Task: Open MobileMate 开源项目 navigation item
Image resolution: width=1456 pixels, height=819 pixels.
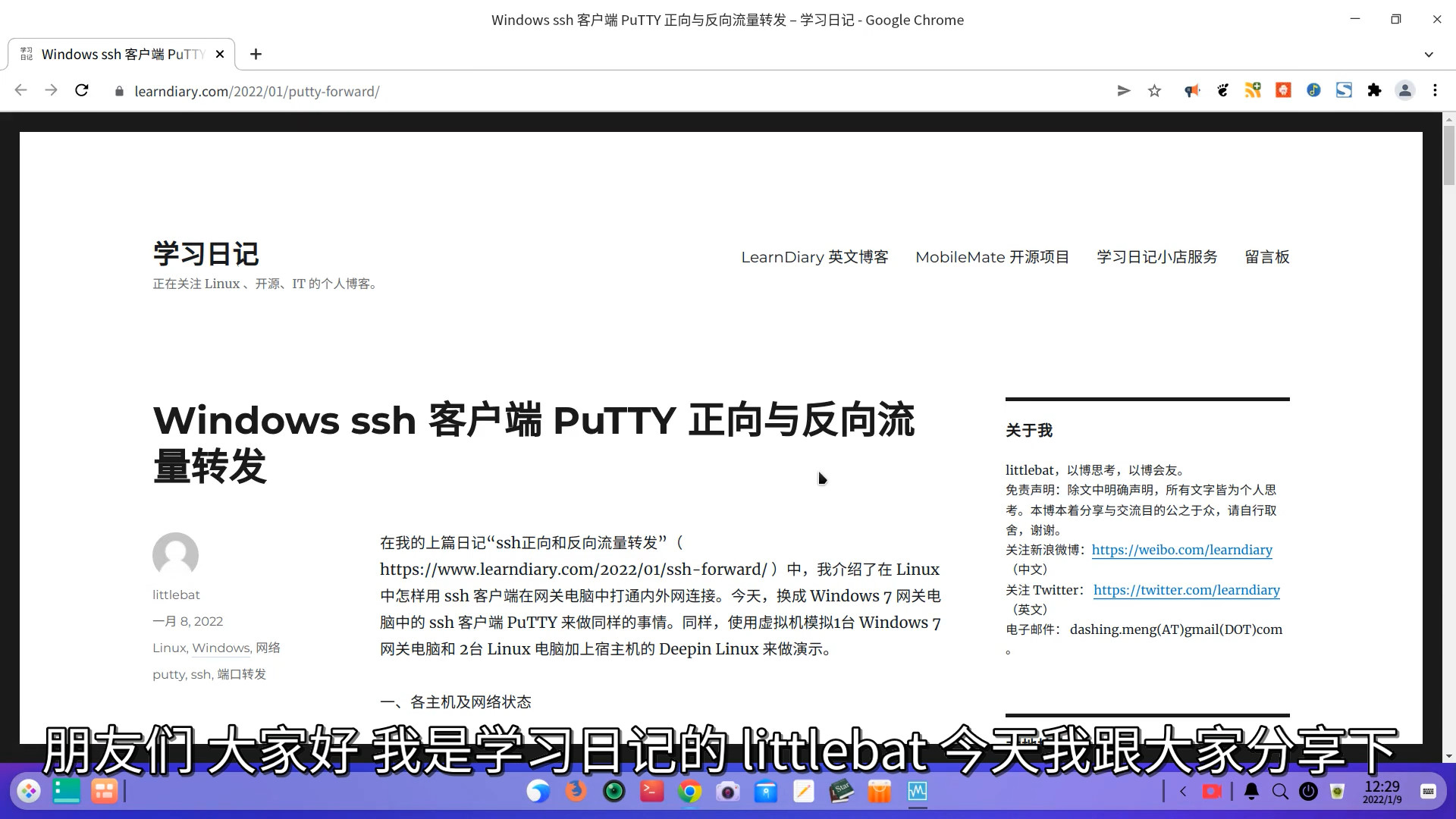Action: click(992, 257)
